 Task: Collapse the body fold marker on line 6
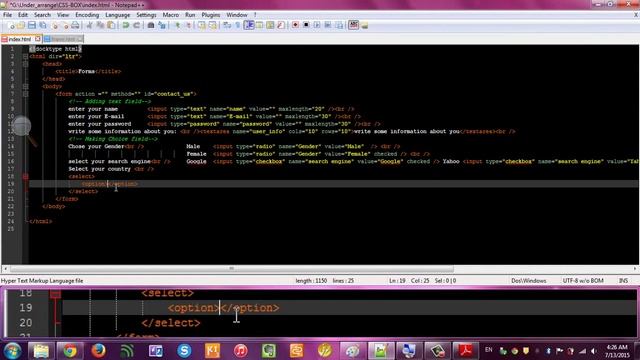(x=25, y=86)
